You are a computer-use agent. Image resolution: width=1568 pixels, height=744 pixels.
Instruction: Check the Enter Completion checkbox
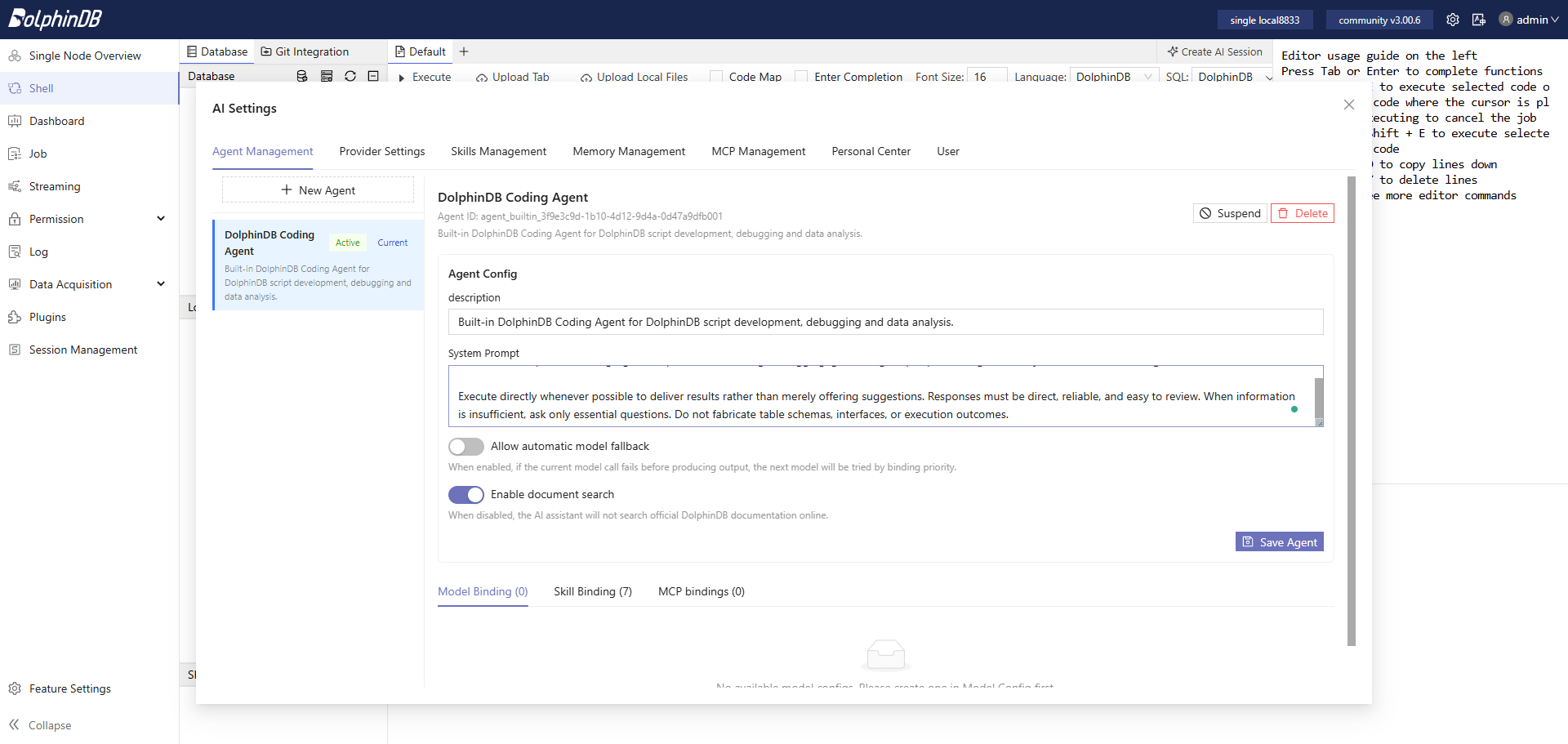point(801,77)
